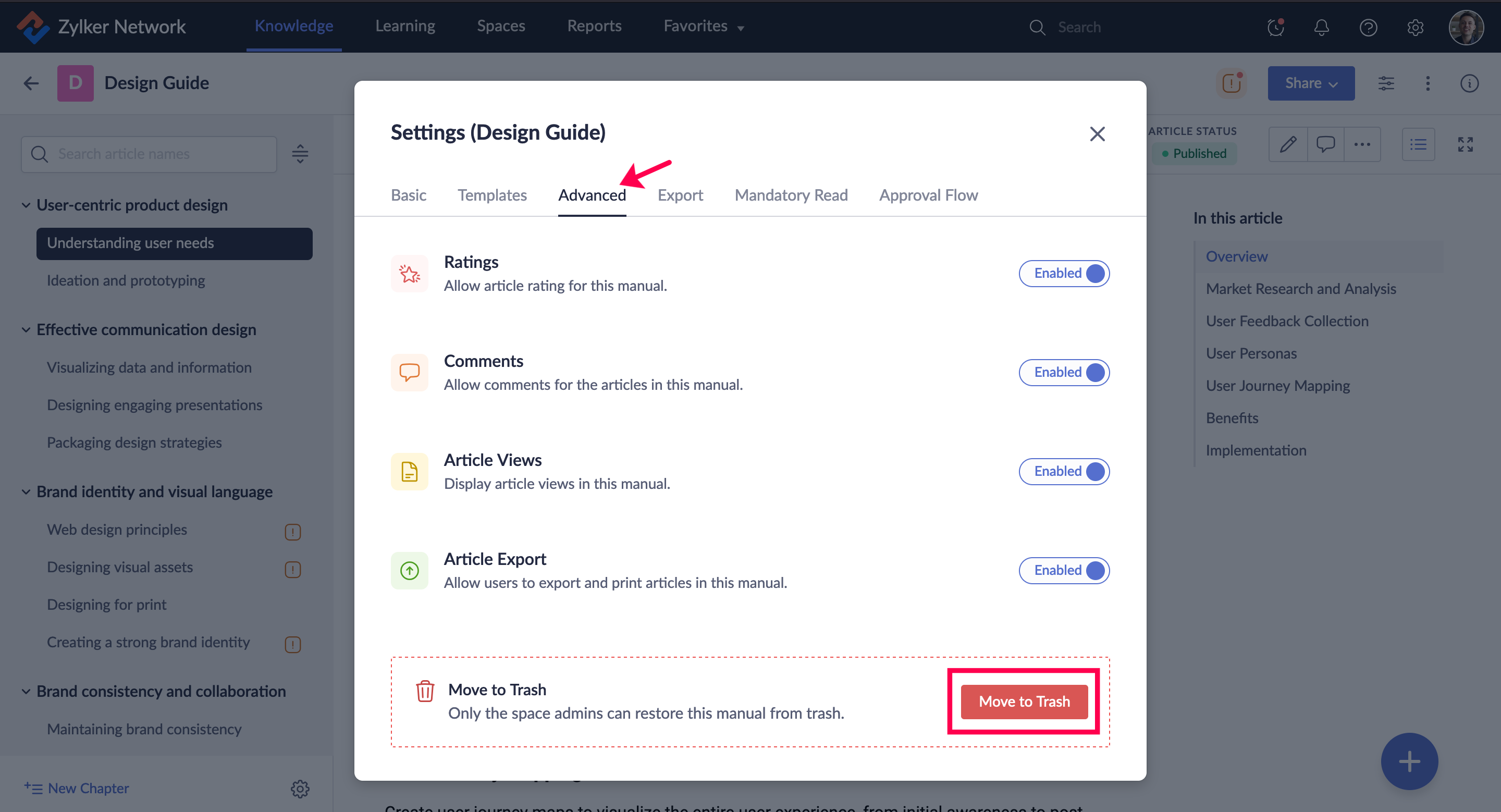Click the chapter settings gear icon
Image resolution: width=1501 pixels, height=812 pixels.
pyautogui.click(x=300, y=789)
